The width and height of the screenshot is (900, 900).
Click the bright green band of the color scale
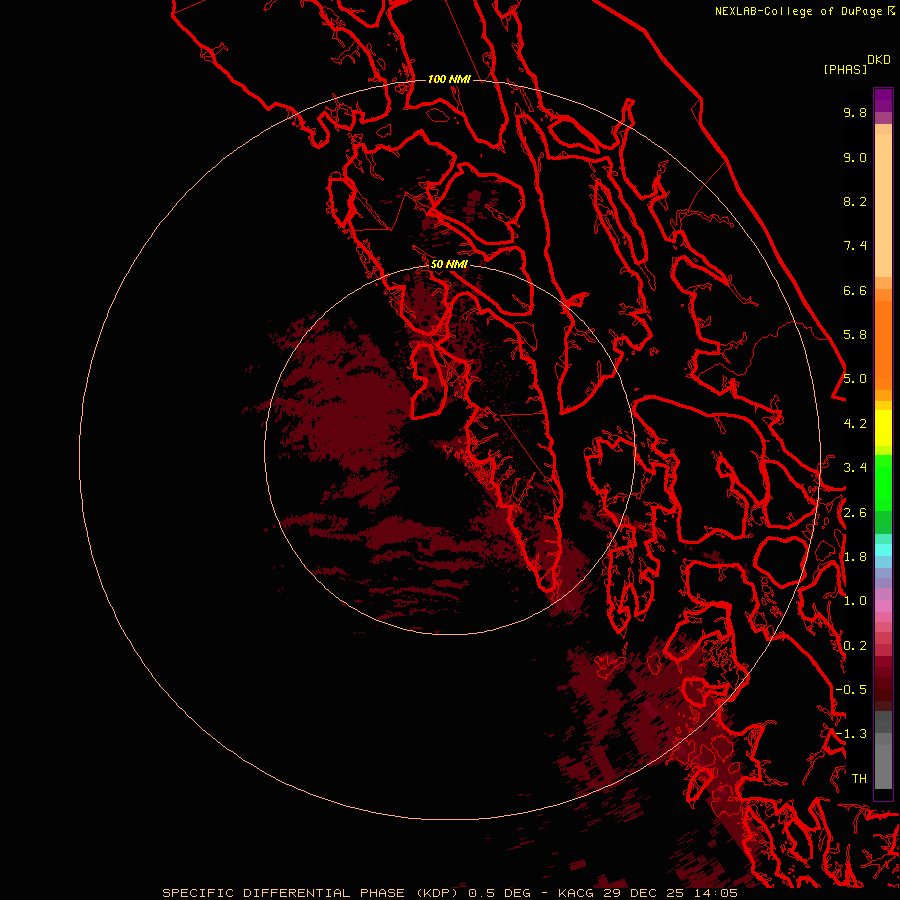(883, 484)
